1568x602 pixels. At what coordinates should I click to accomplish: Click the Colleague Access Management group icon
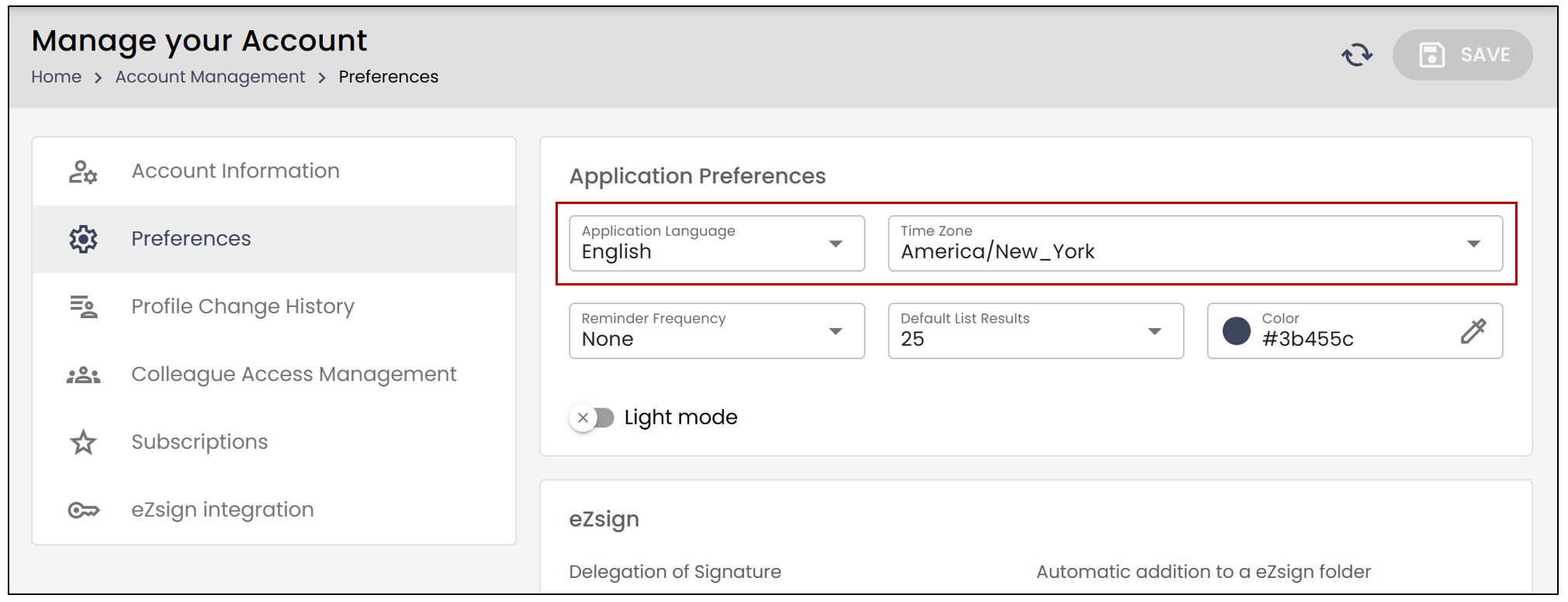(x=83, y=375)
